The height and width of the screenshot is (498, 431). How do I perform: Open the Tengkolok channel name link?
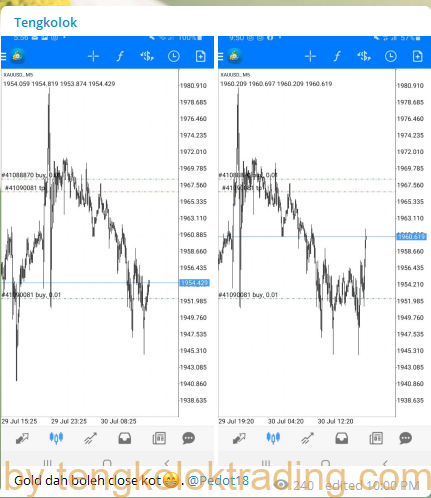tap(45, 22)
